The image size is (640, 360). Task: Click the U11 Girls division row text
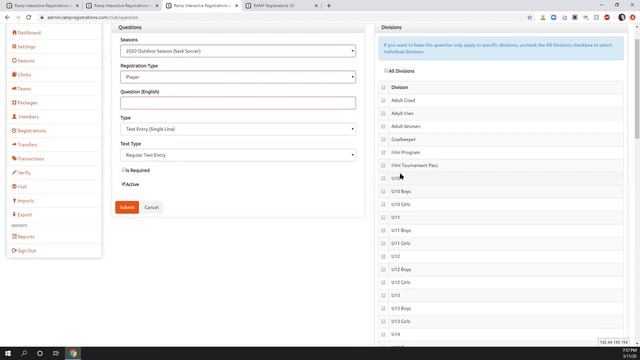[400, 244]
